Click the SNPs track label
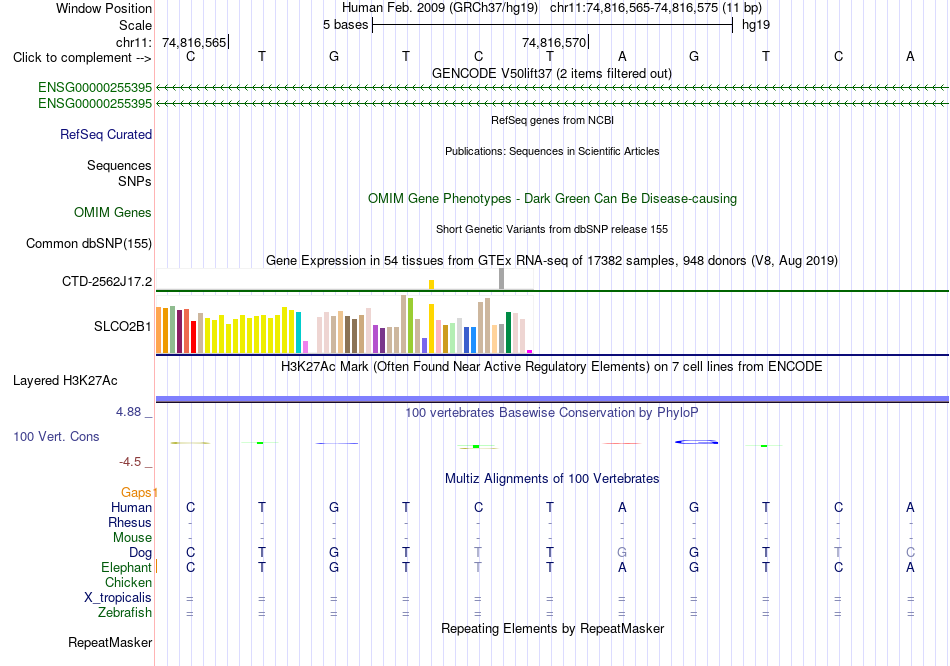The image size is (950, 666). pyautogui.click(x=135, y=181)
